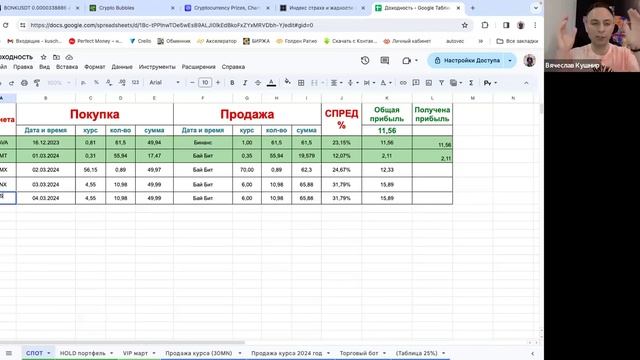This screenshot has width=640, height=360.
Task: Open the all sheets list icon
Action: point(9,353)
